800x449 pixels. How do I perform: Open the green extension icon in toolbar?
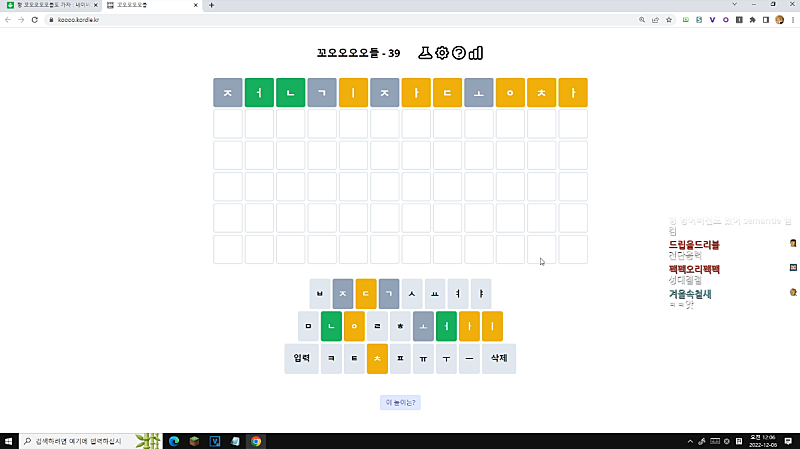pyautogui.click(x=686, y=20)
